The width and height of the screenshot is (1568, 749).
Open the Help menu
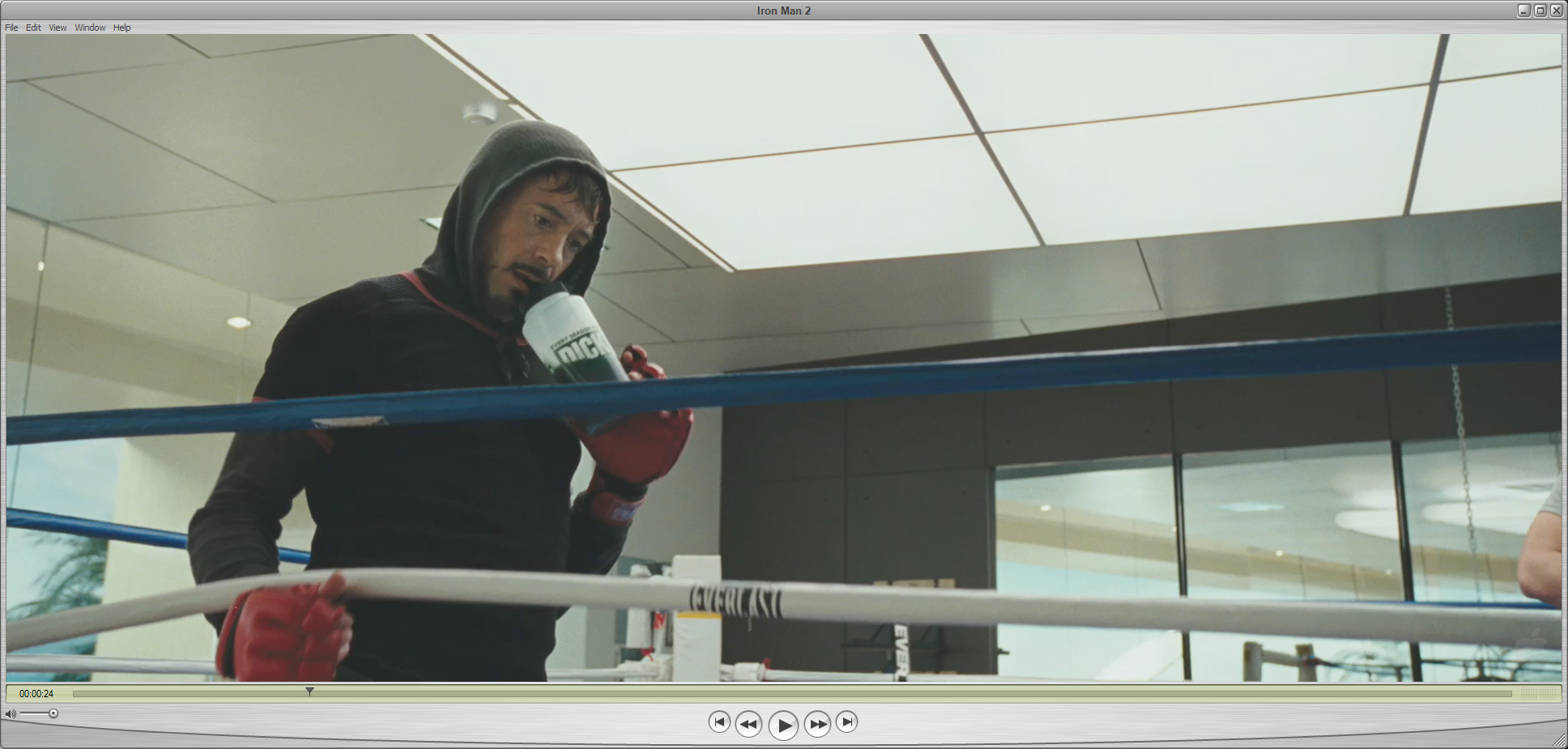tap(121, 28)
